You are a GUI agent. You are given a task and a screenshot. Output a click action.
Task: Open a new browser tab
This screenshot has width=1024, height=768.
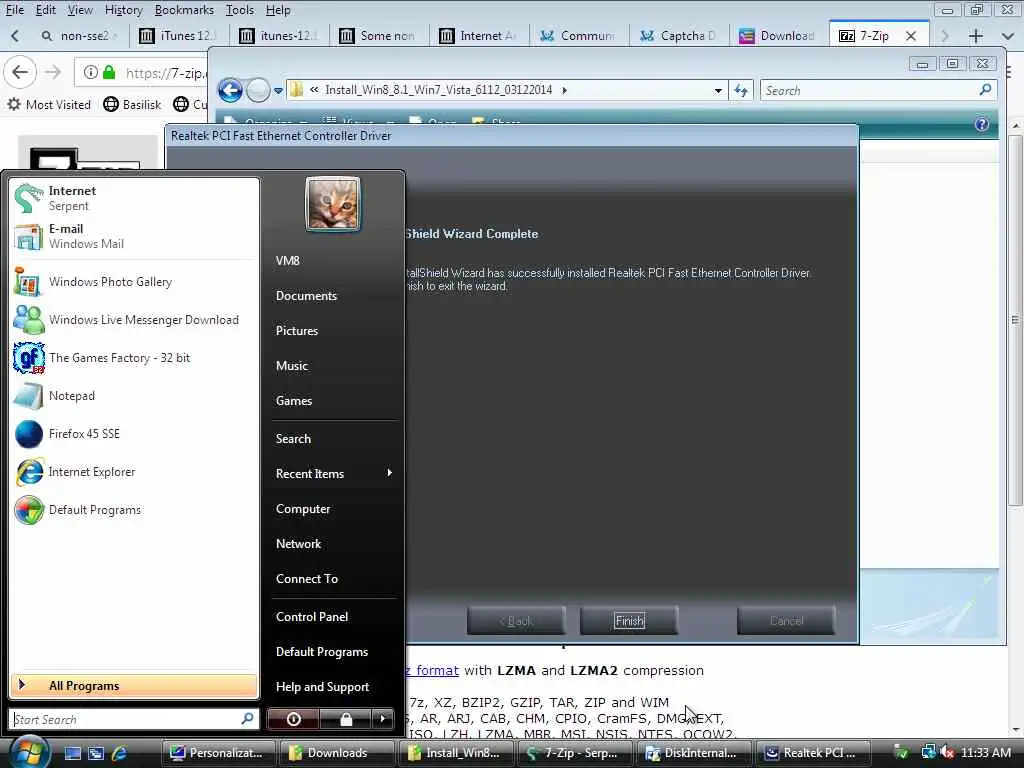tap(976, 36)
